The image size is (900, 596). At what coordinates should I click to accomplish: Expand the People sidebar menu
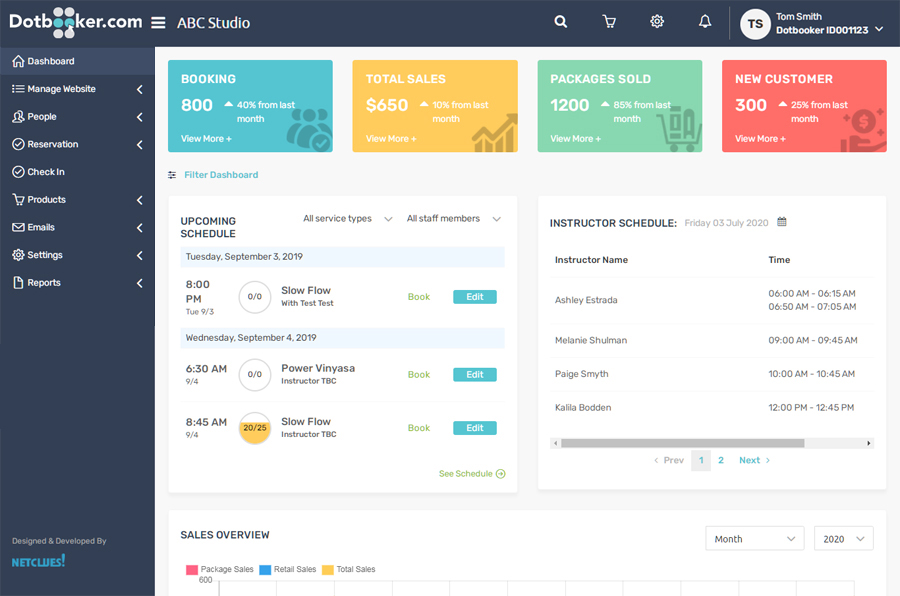click(x=139, y=115)
